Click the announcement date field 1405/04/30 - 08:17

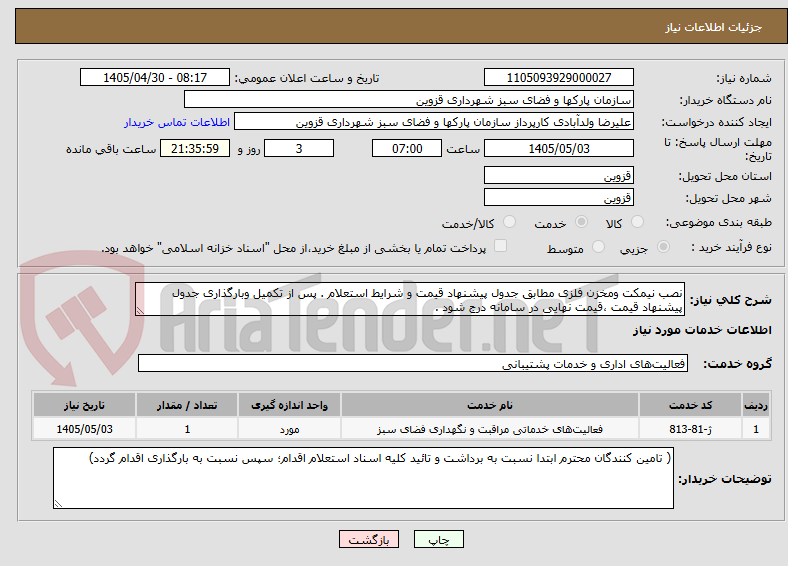click(155, 77)
